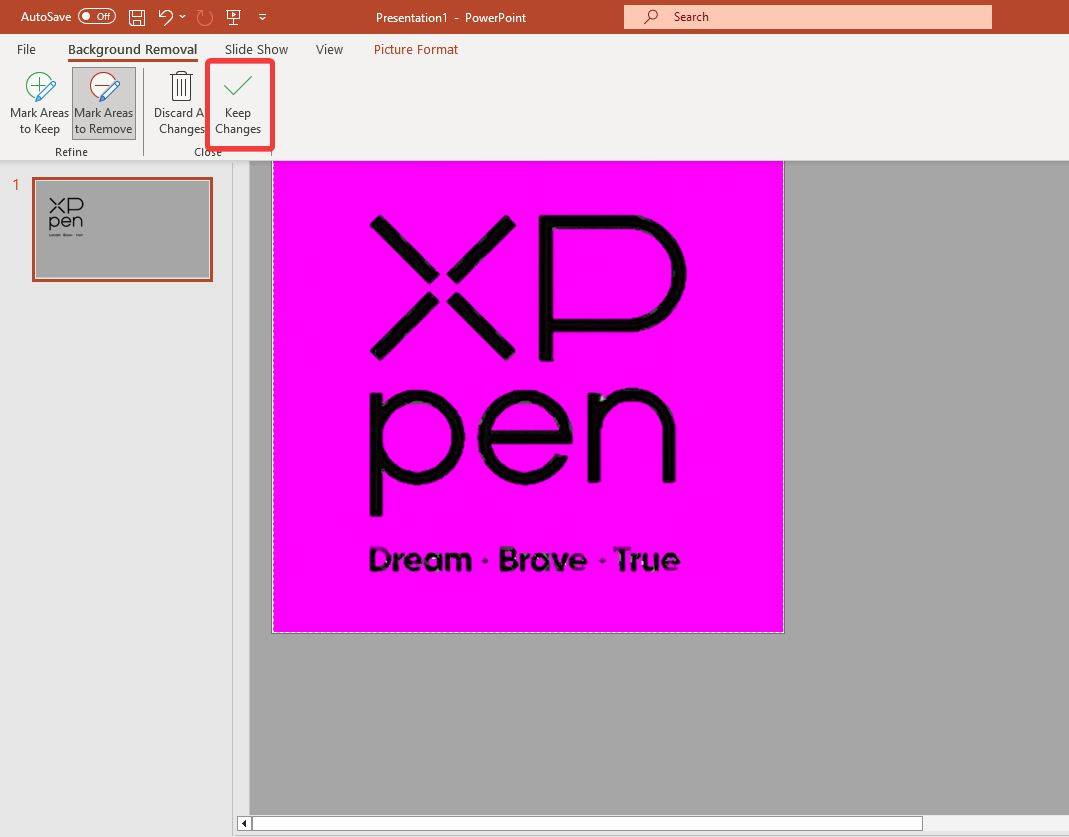Screen dimensions: 1069x837
Task: Toggle the AutoSave switch
Action: [97, 17]
